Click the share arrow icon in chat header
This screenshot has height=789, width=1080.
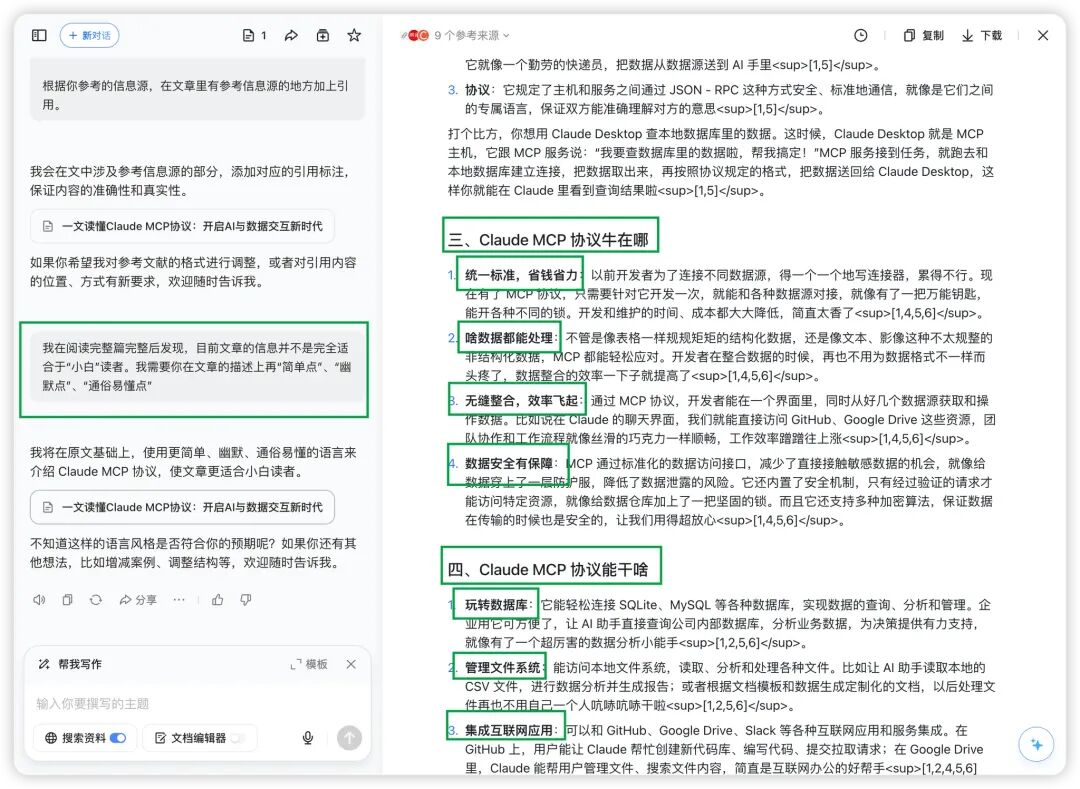tap(291, 35)
